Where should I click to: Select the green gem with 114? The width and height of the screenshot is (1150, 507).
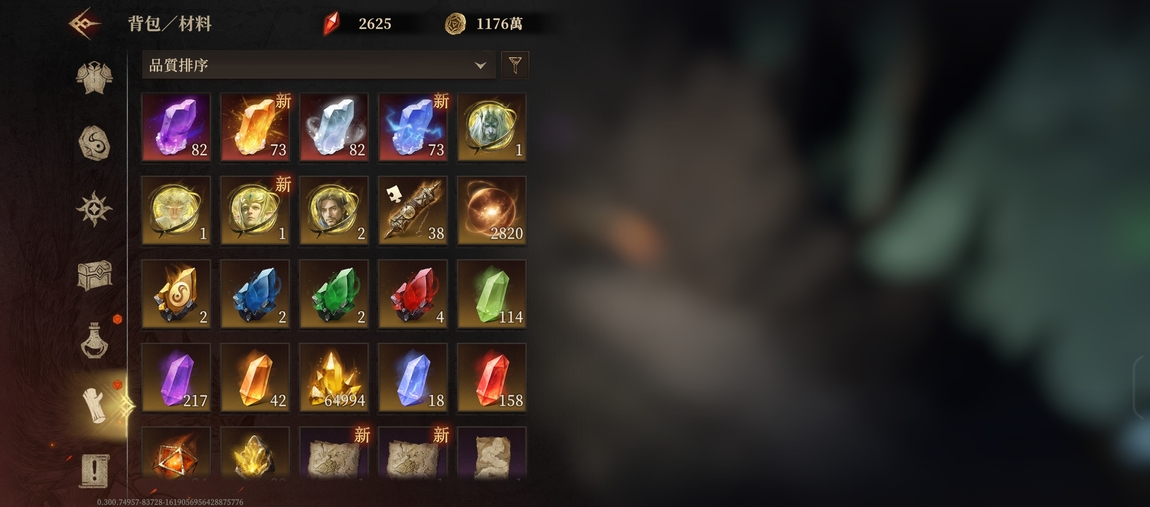491,294
